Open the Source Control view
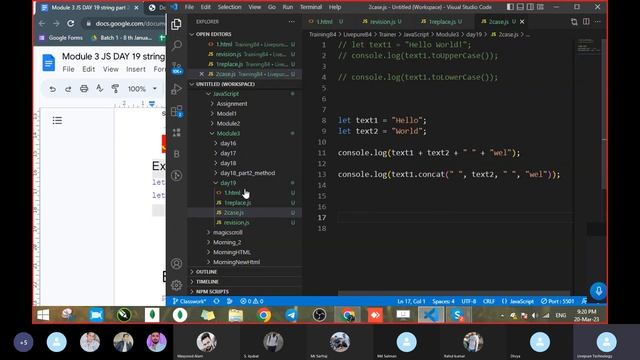The height and width of the screenshot is (360, 640). pos(176,67)
